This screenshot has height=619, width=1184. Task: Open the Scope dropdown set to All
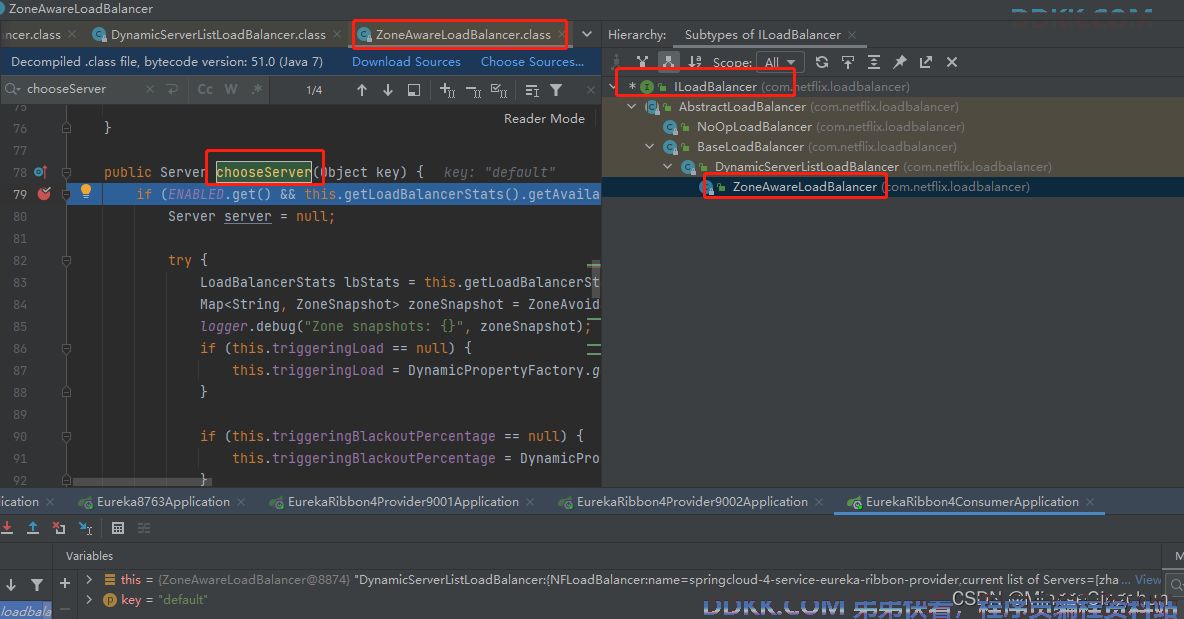[780, 62]
